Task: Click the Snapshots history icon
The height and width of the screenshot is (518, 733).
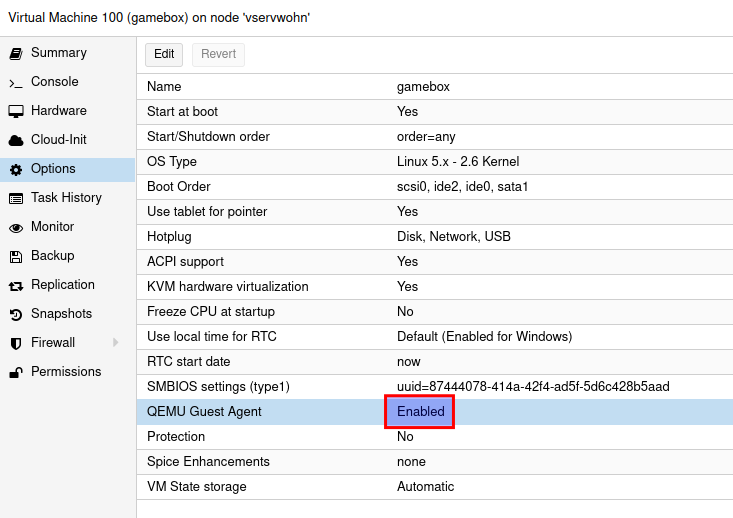Action: (16, 314)
